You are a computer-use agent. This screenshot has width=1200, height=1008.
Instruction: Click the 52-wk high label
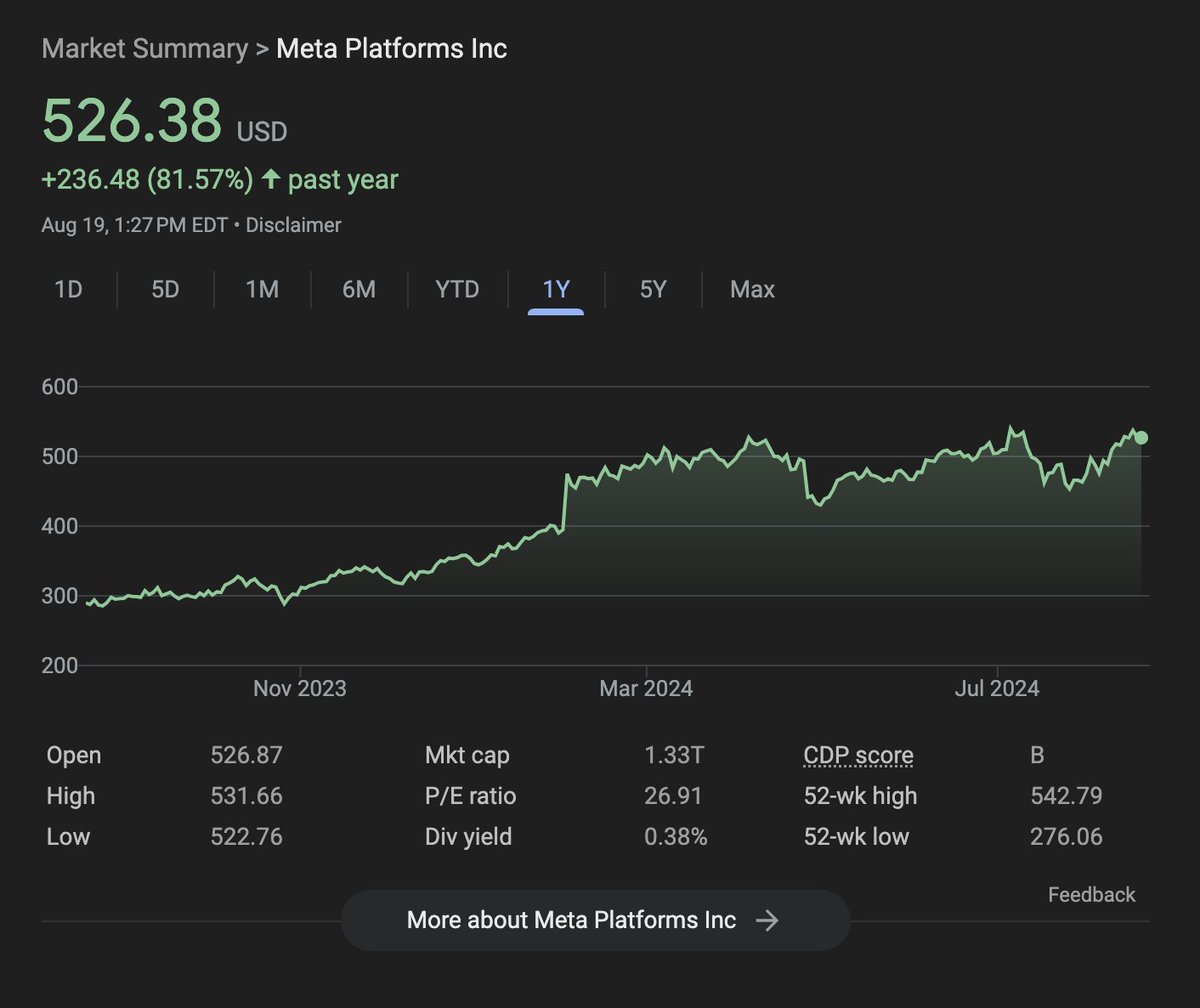click(x=860, y=796)
